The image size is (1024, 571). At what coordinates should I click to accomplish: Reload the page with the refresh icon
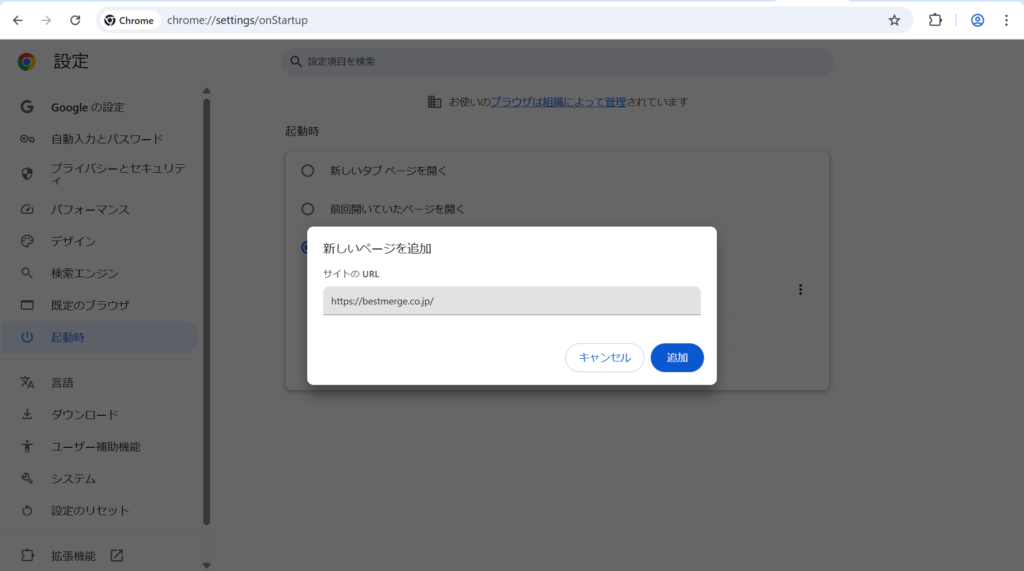[x=75, y=20]
